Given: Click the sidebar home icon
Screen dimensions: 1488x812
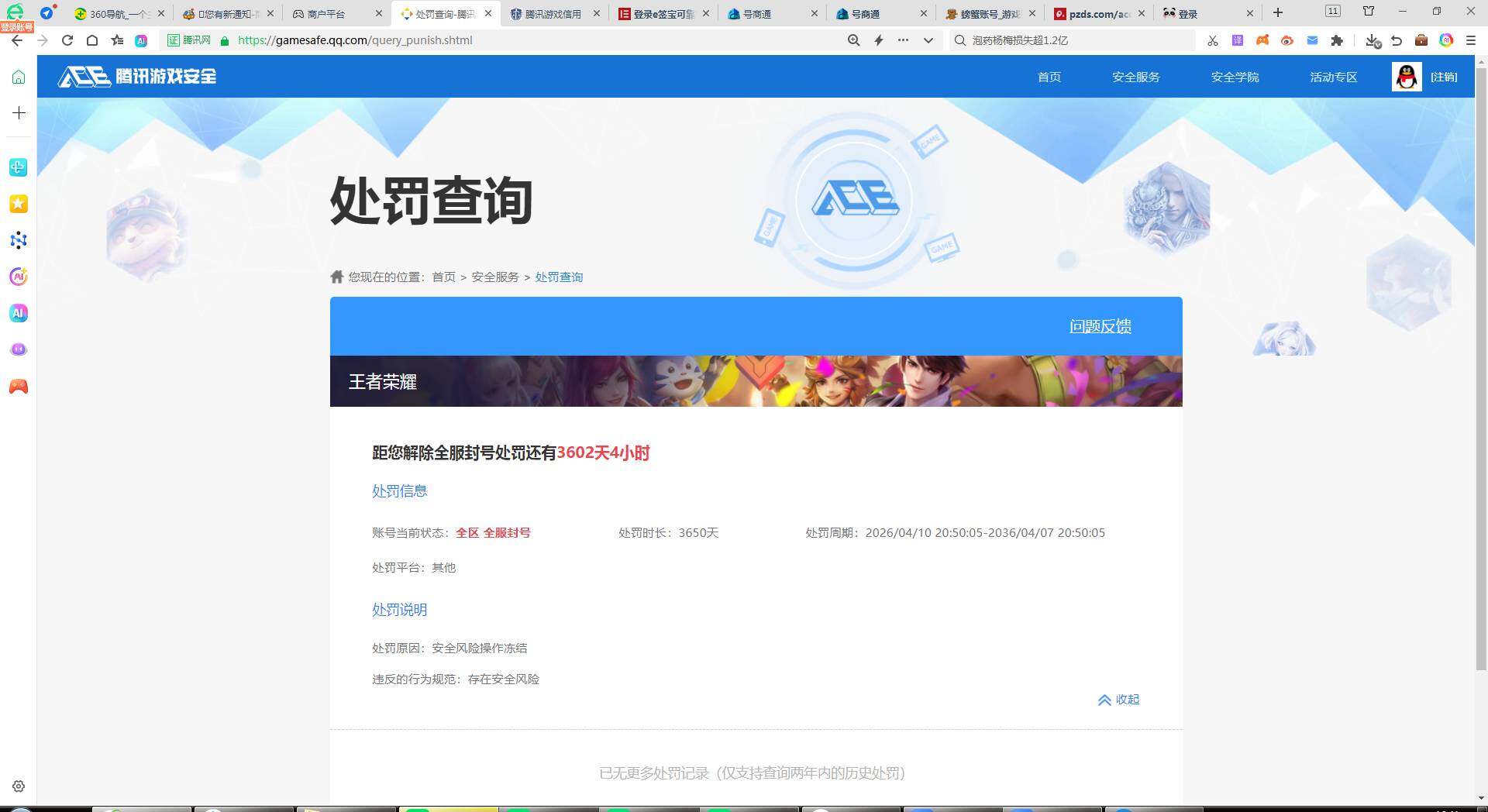Looking at the screenshot, I should click(x=19, y=77).
